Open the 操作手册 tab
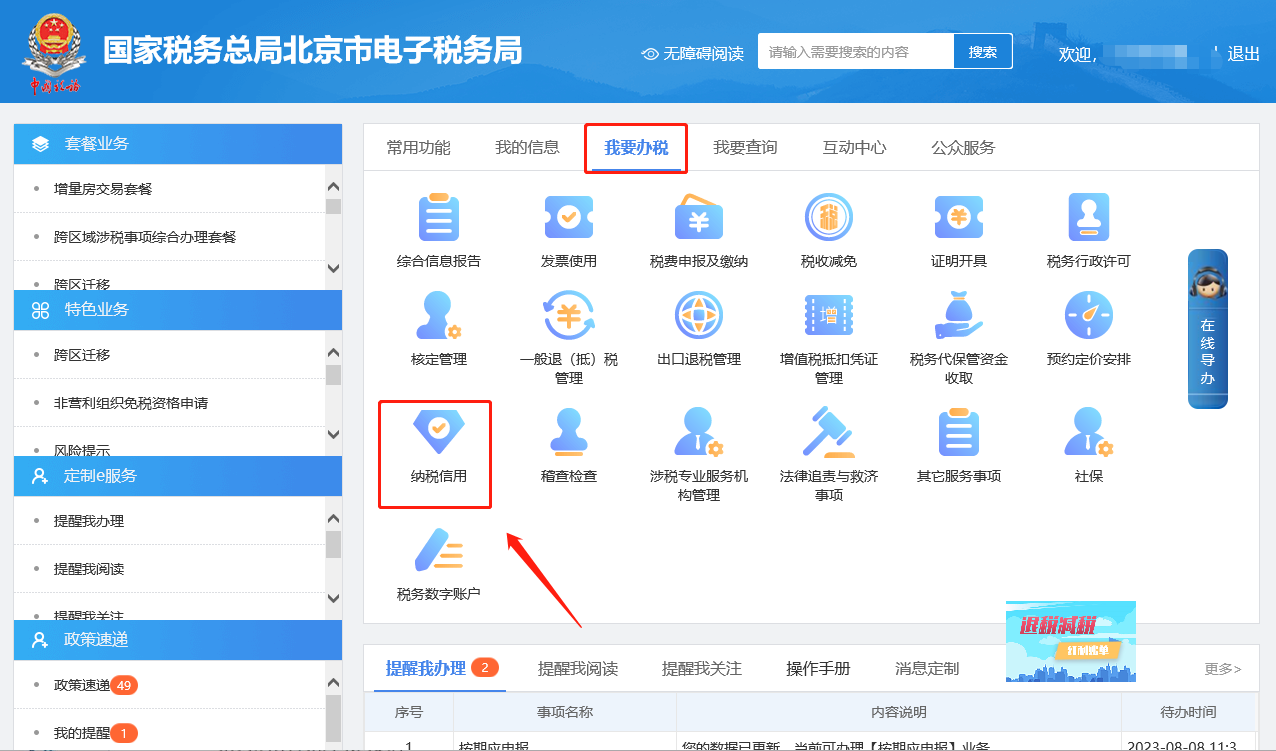Viewport: 1276px width, 751px height. click(818, 668)
